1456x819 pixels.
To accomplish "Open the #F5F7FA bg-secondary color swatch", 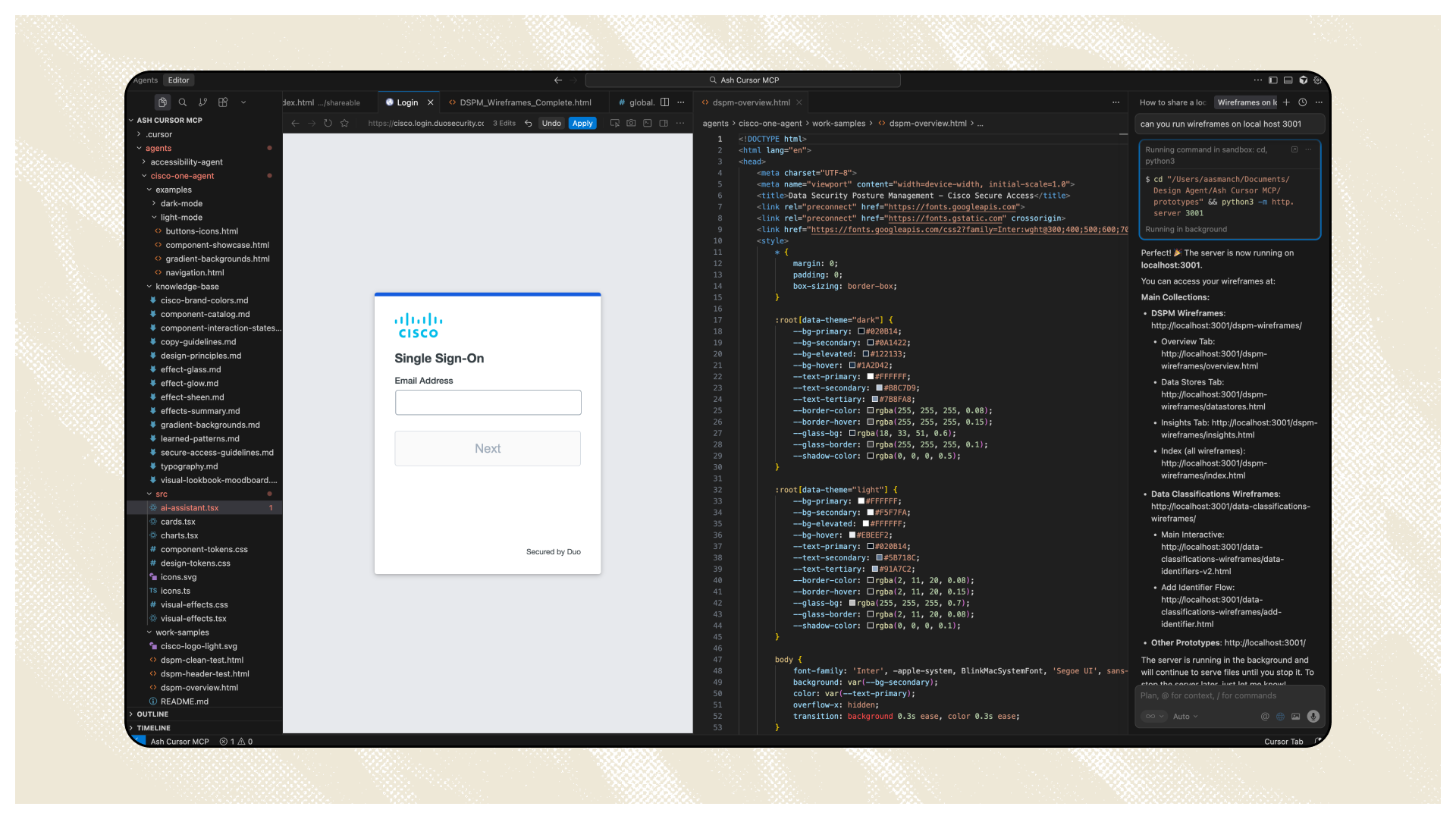I will [x=871, y=513].
